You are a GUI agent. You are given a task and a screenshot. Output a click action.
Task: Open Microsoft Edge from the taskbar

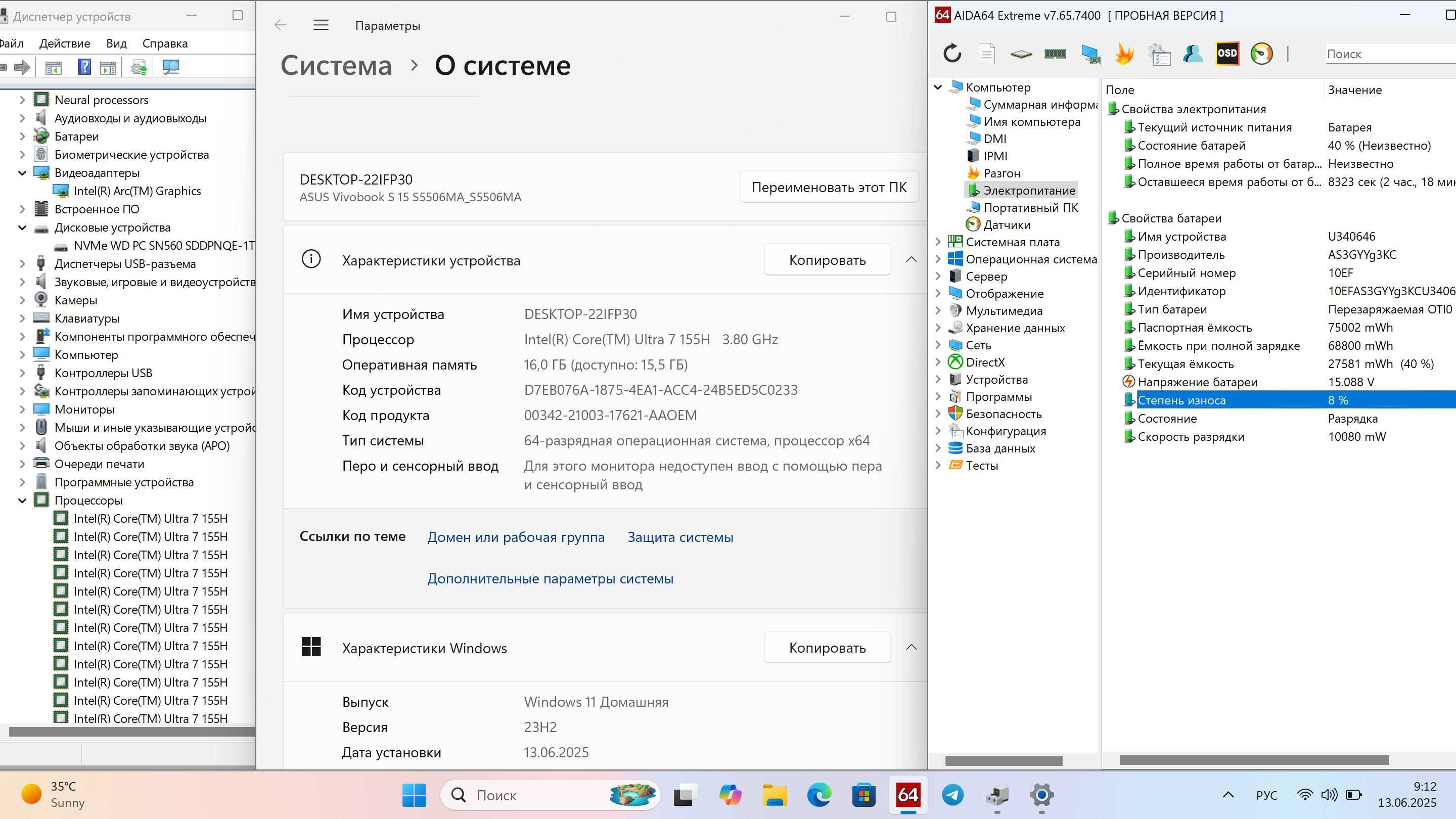point(819,795)
